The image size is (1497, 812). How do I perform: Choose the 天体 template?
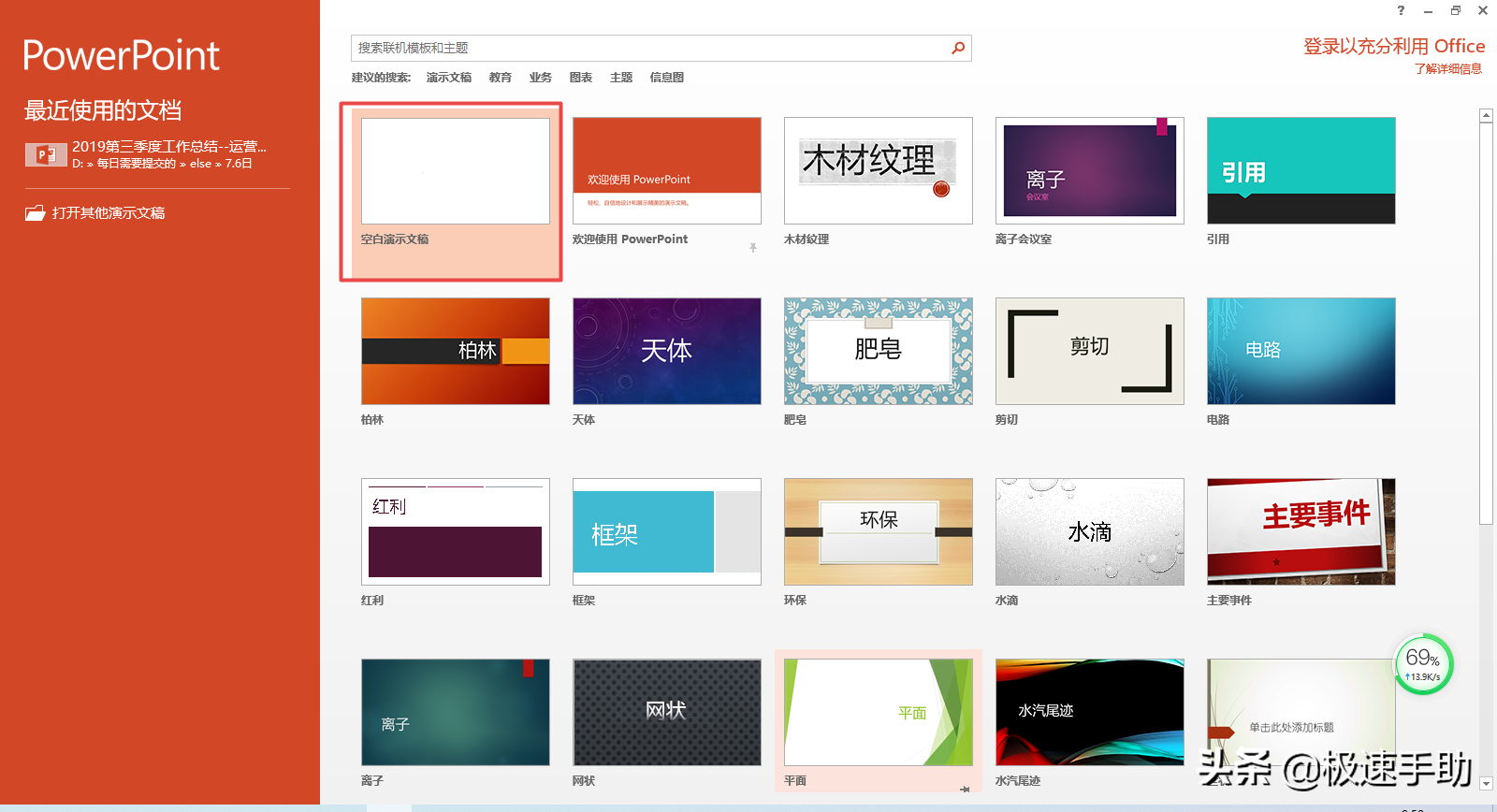point(667,352)
